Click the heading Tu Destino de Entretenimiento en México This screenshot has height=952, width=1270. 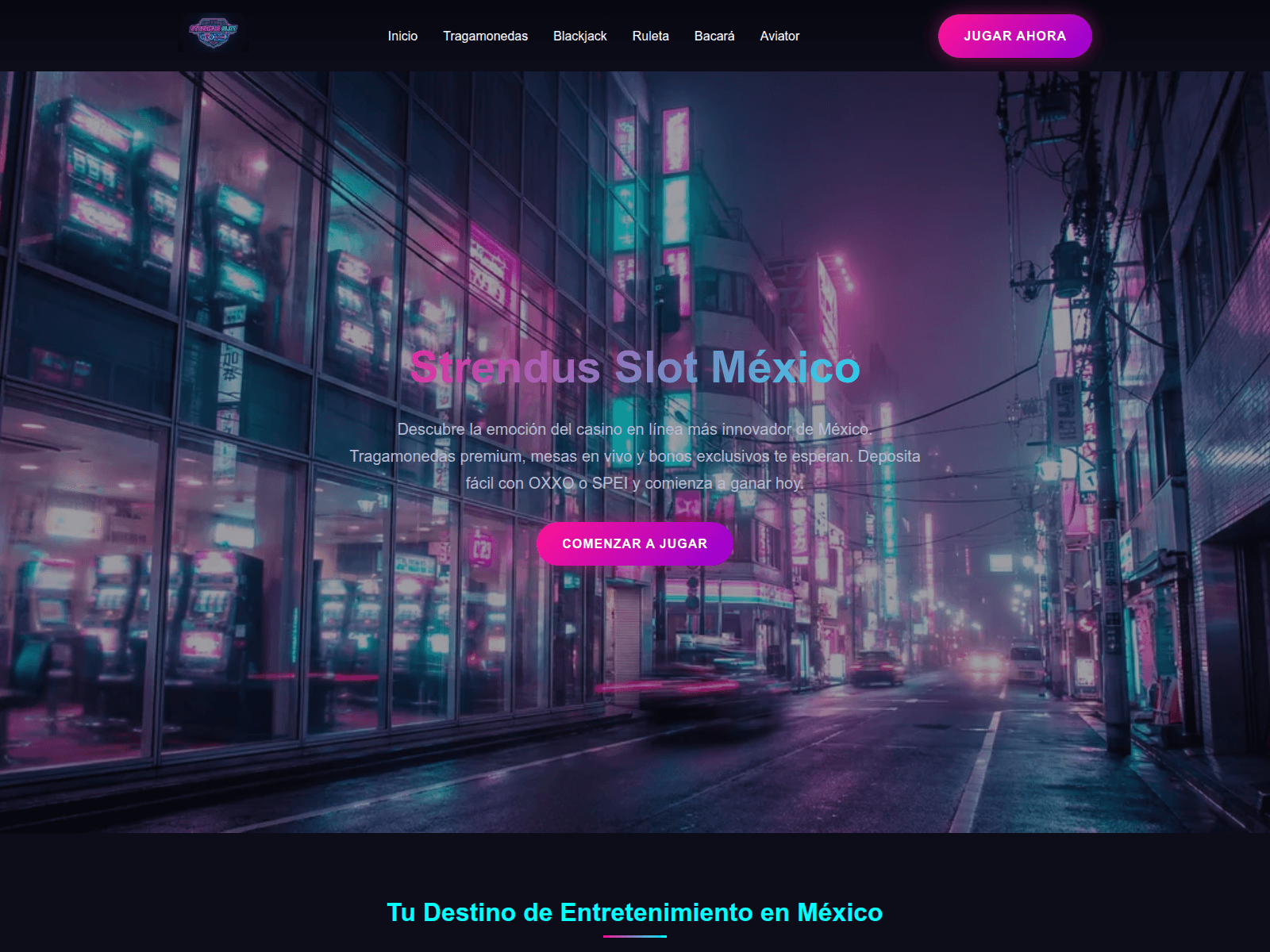pos(635,912)
